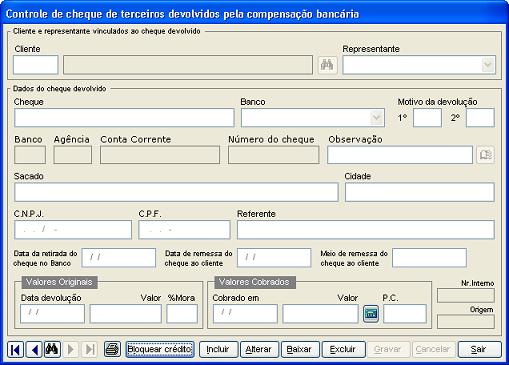This screenshot has height=365, width=509.
Task: Open calculator icon next to Valores Cobrados Valor
Action: (371, 314)
